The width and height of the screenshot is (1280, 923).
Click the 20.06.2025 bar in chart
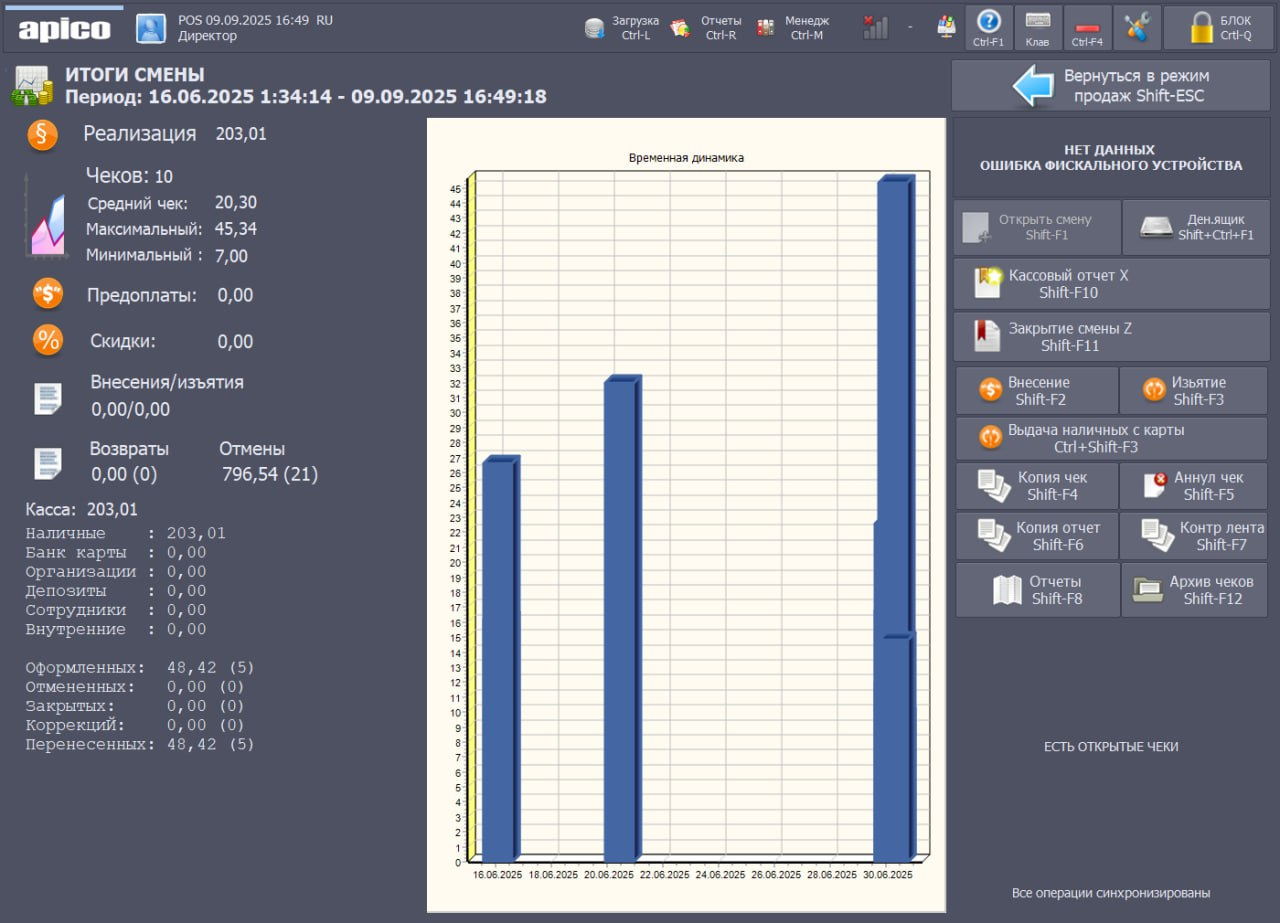620,620
